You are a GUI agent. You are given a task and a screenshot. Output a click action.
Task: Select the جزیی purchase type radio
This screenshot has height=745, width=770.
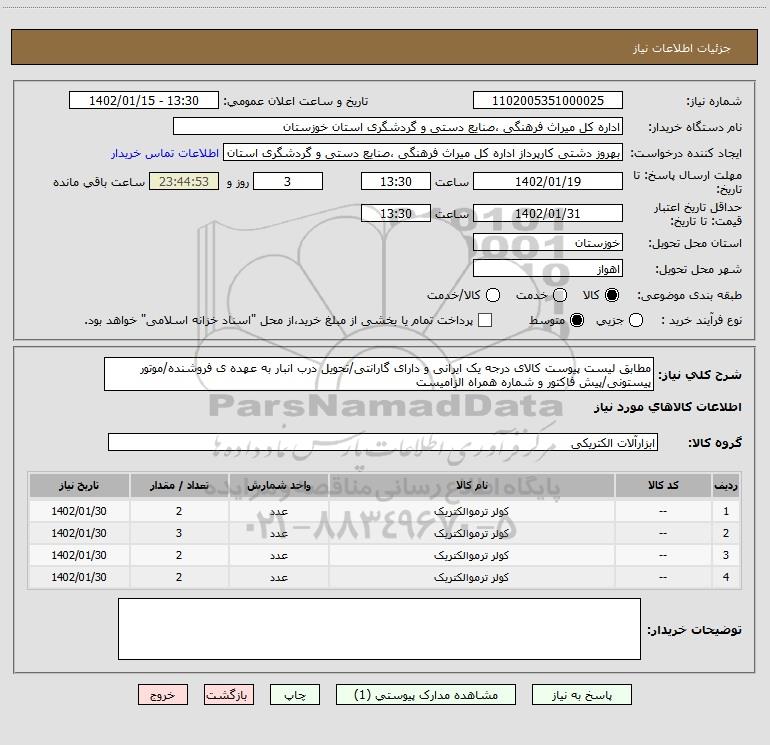pos(636,320)
